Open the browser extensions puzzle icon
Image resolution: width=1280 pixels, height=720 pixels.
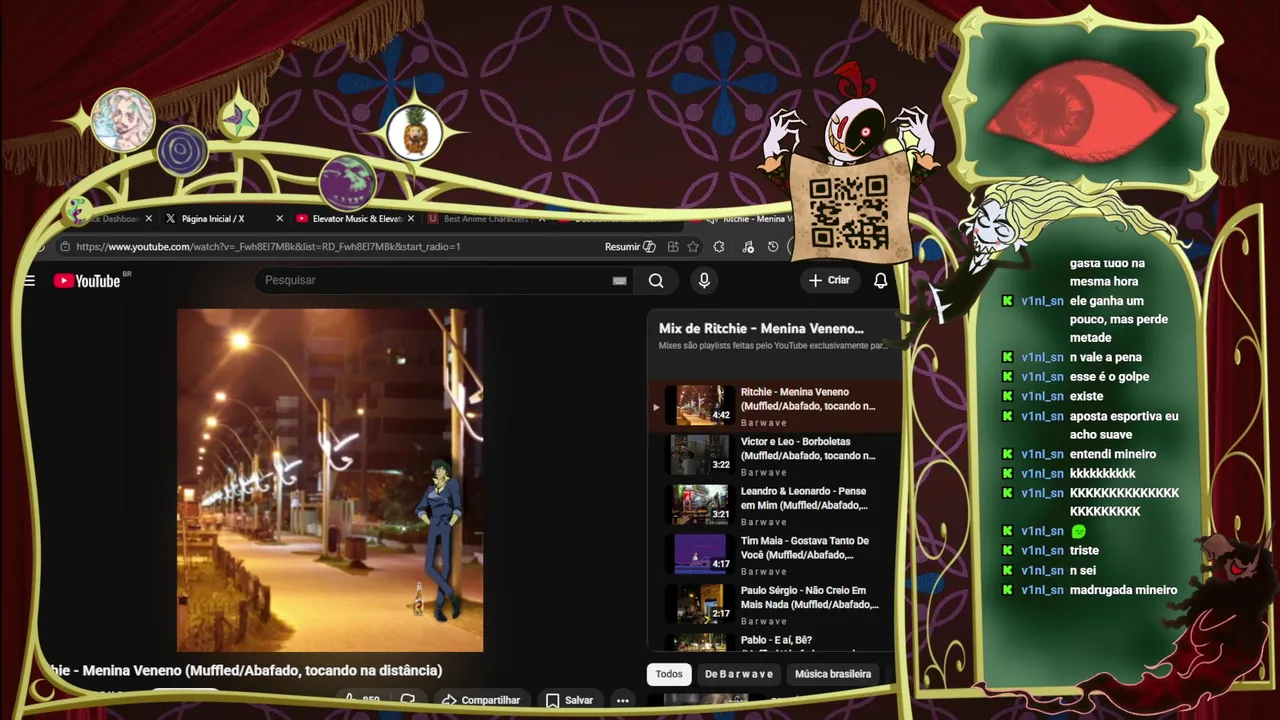point(719,247)
